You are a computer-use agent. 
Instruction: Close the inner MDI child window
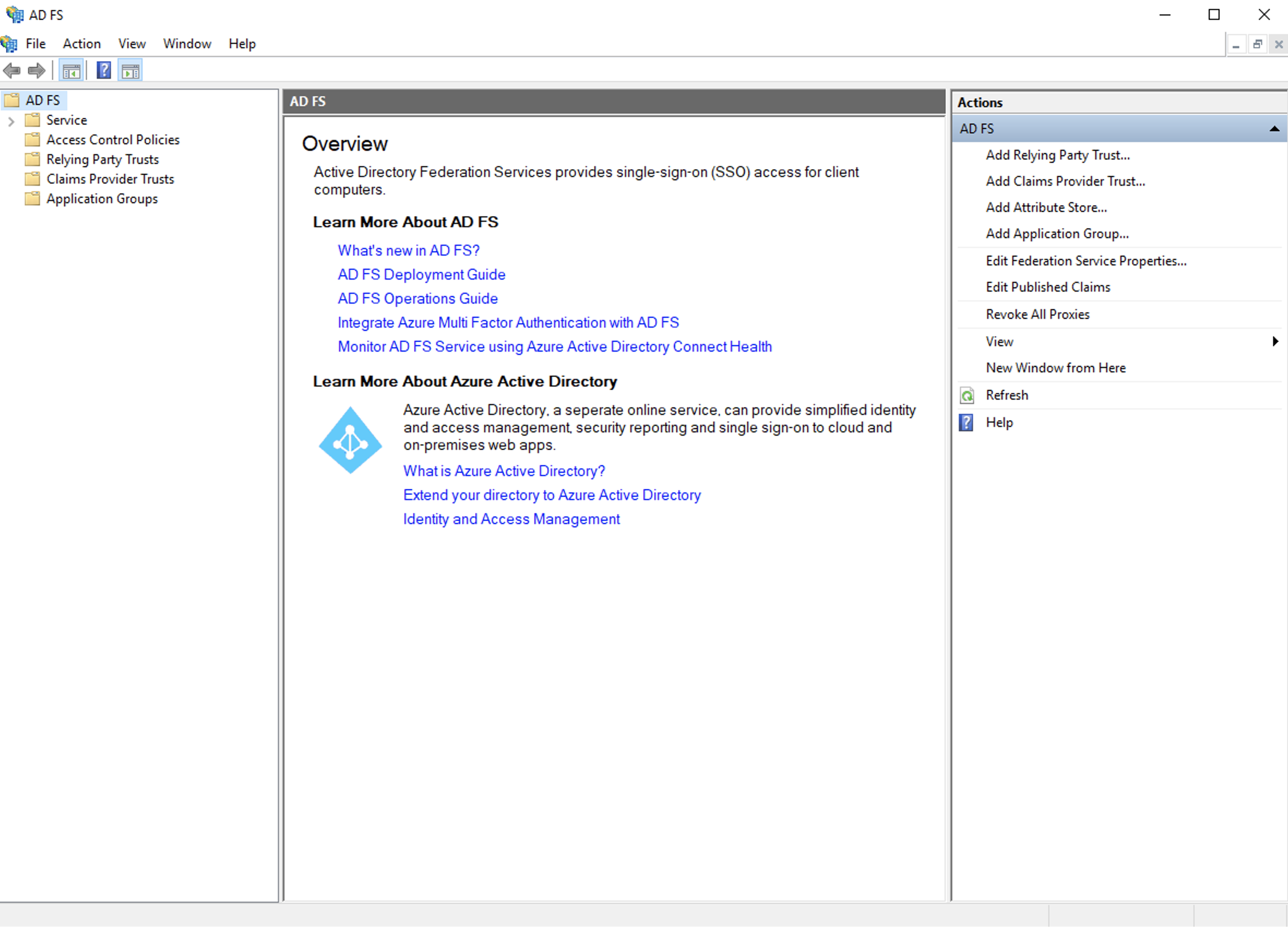[1279, 44]
